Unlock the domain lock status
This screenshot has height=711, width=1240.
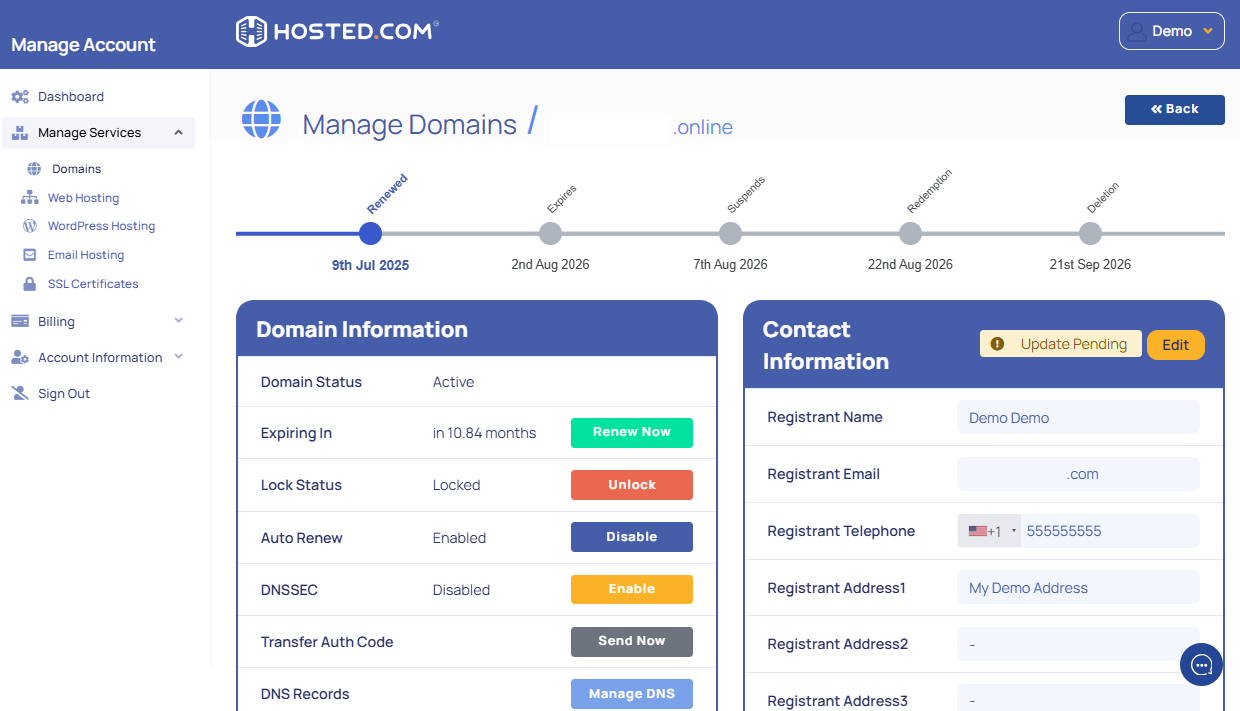click(x=631, y=484)
